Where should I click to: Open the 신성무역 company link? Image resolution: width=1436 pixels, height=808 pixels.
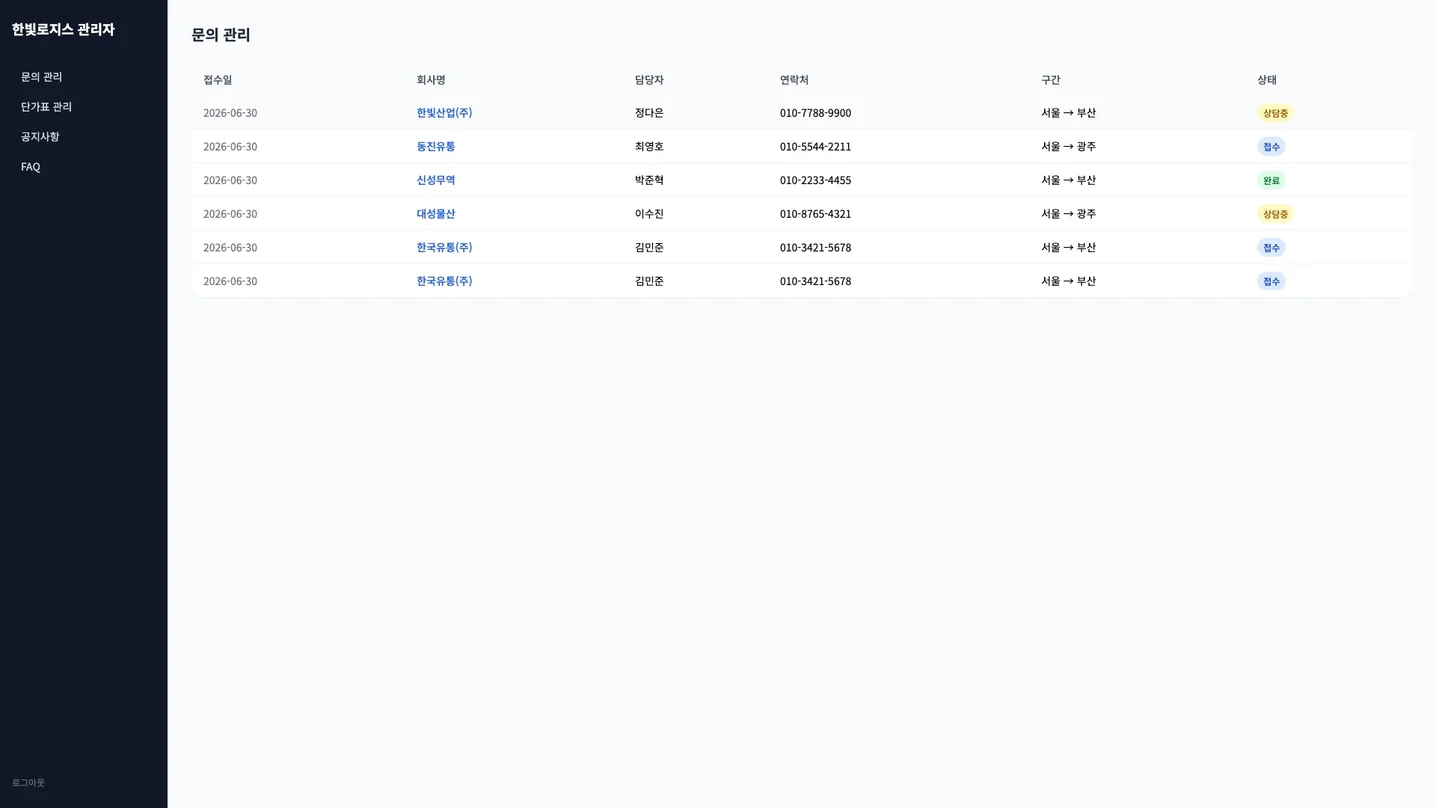pos(436,181)
